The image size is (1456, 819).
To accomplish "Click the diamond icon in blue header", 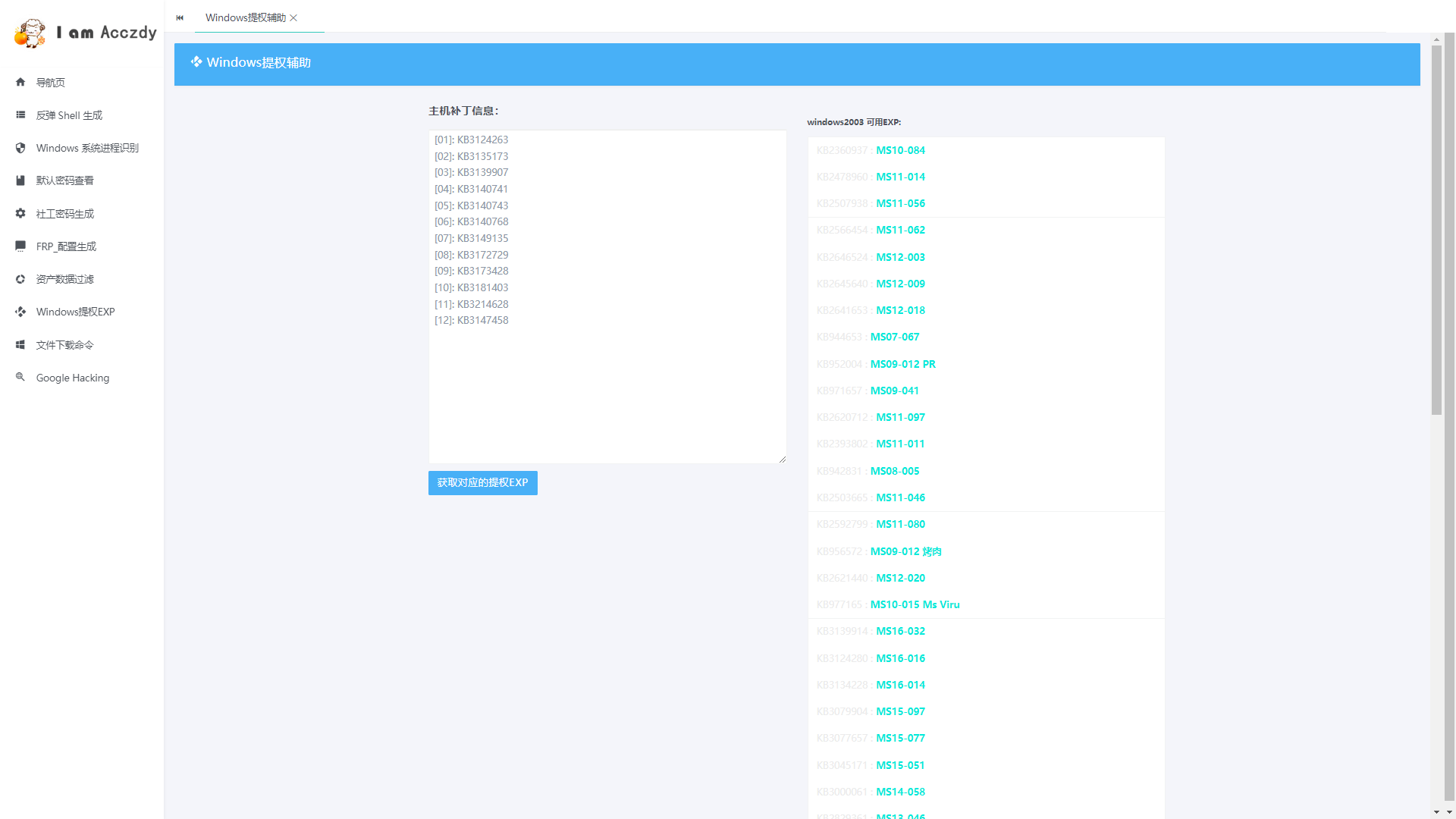I will 196,61.
